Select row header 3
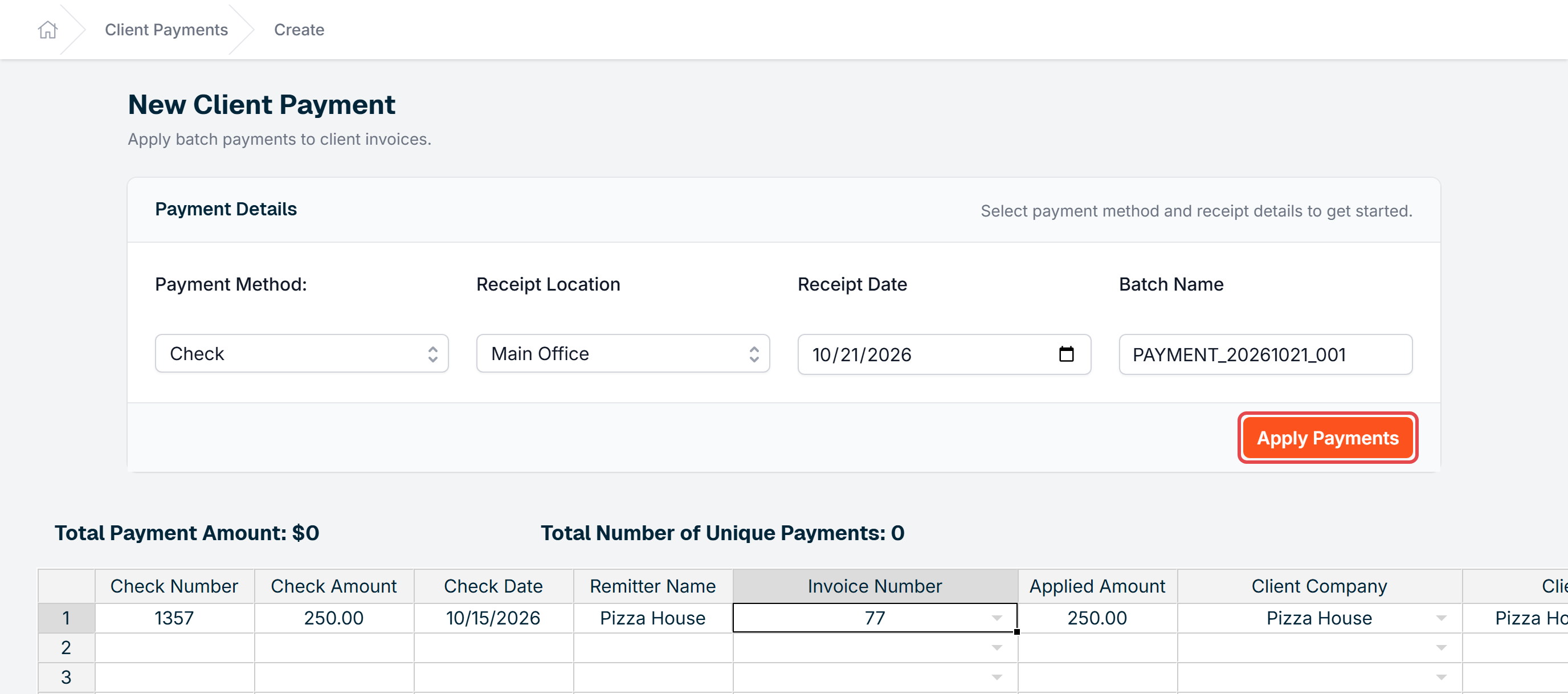This screenshot has height=694, width=1568. (x=66, y=677)
